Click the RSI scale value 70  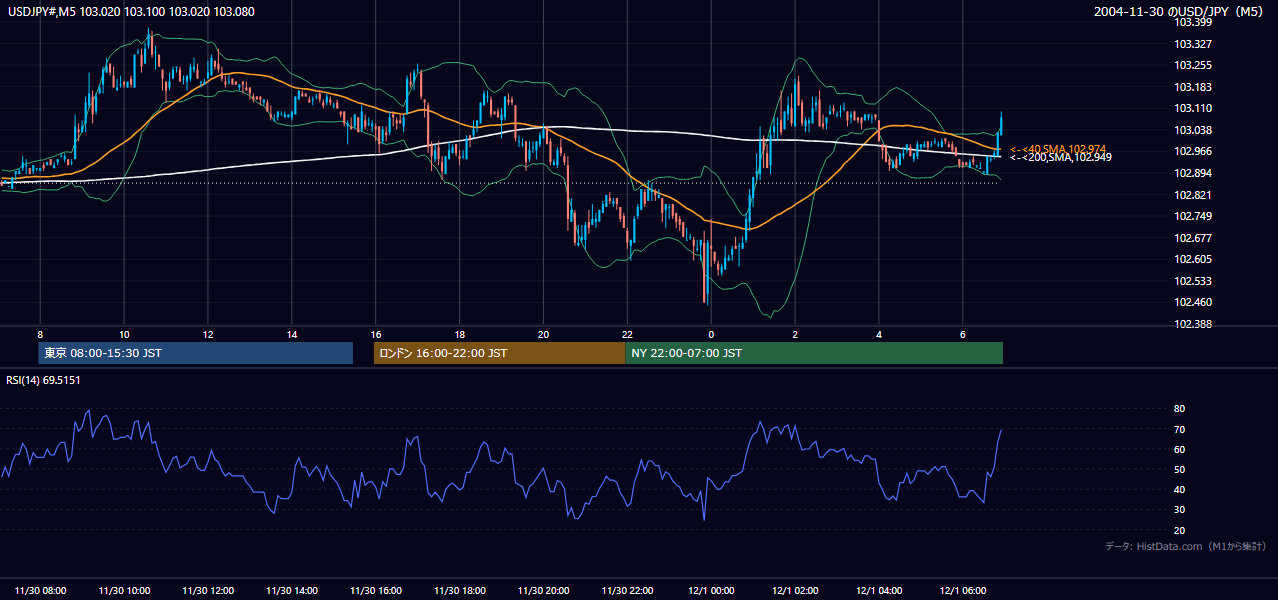pos(1180,429)
